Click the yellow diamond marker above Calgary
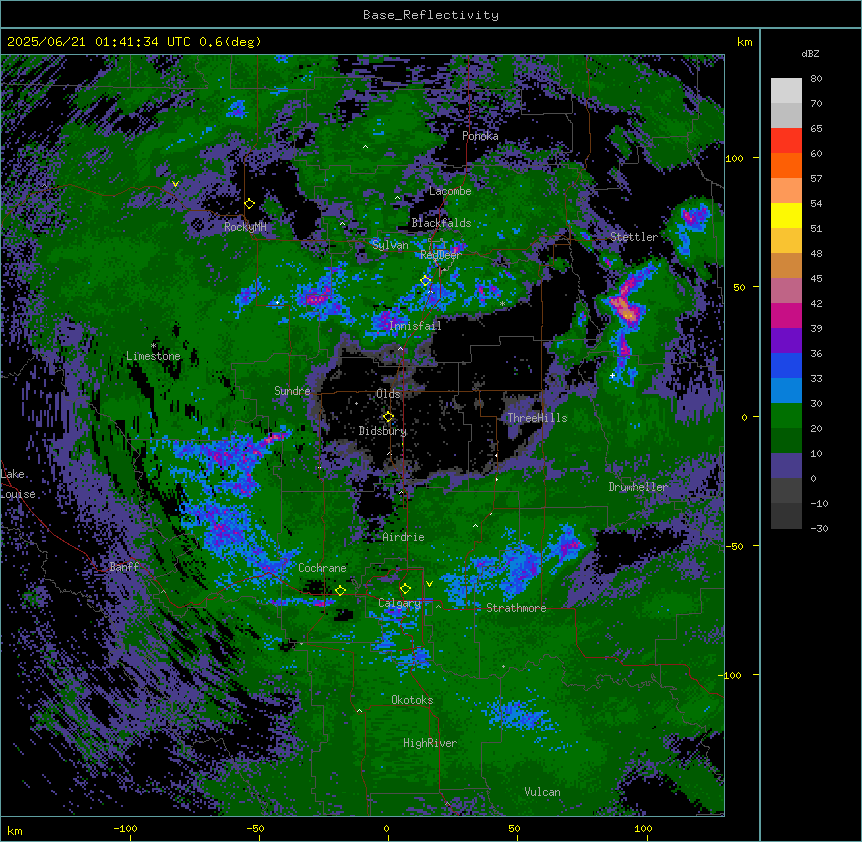Screen dimensions: 862x842 tap(405, 589)
